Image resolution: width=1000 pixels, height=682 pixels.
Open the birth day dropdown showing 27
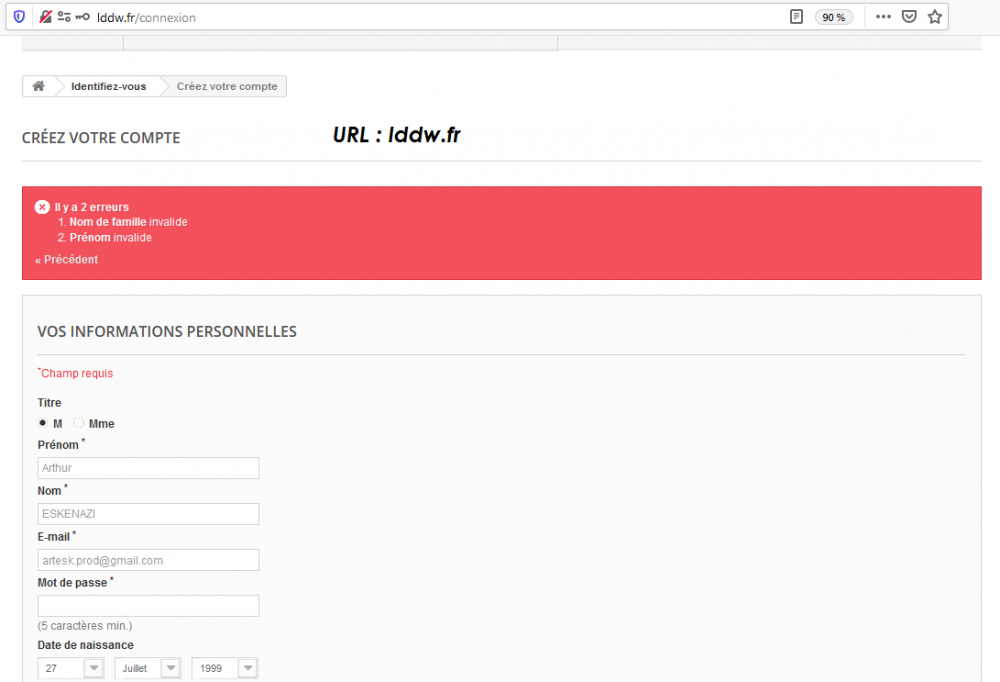[69, 667]
